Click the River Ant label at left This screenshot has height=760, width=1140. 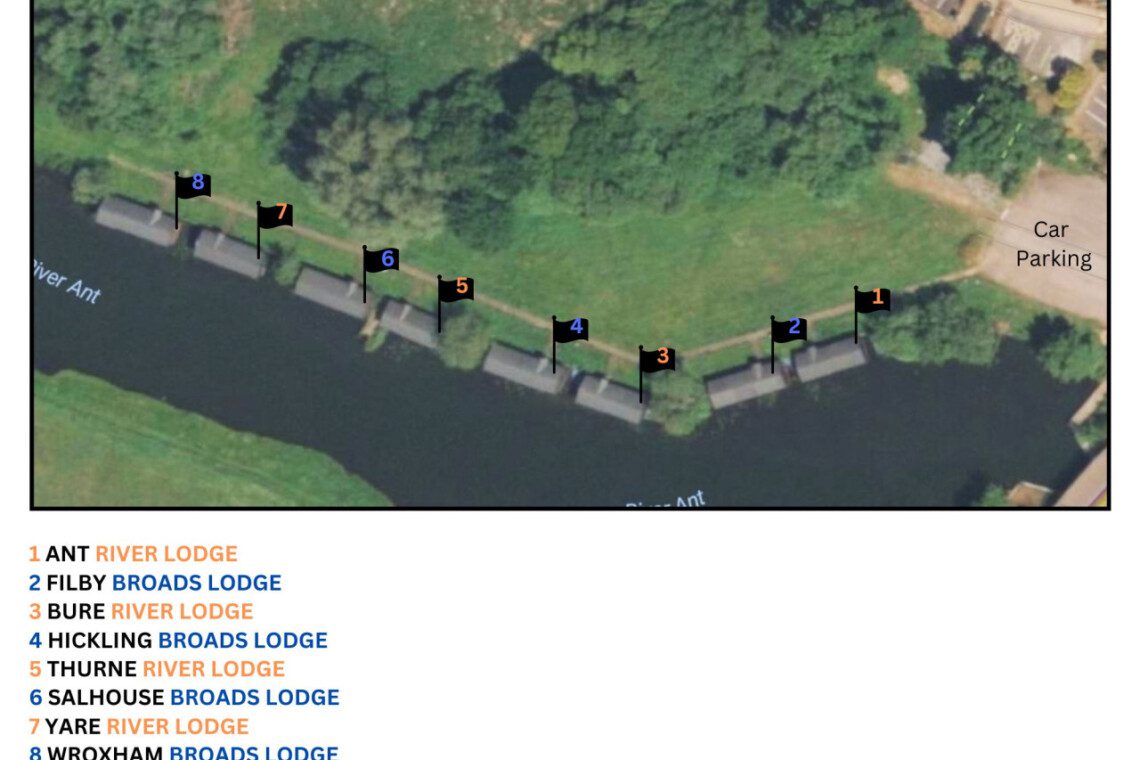[66, 281]
